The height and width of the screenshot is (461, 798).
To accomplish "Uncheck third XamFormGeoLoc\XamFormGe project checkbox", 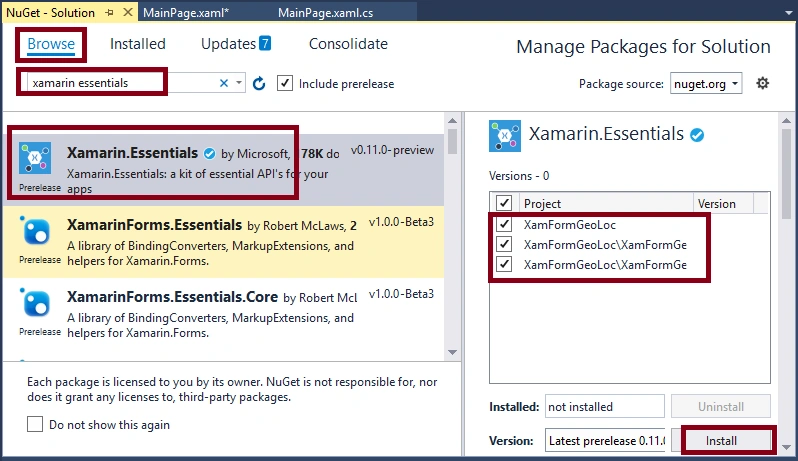I will 504,264.
